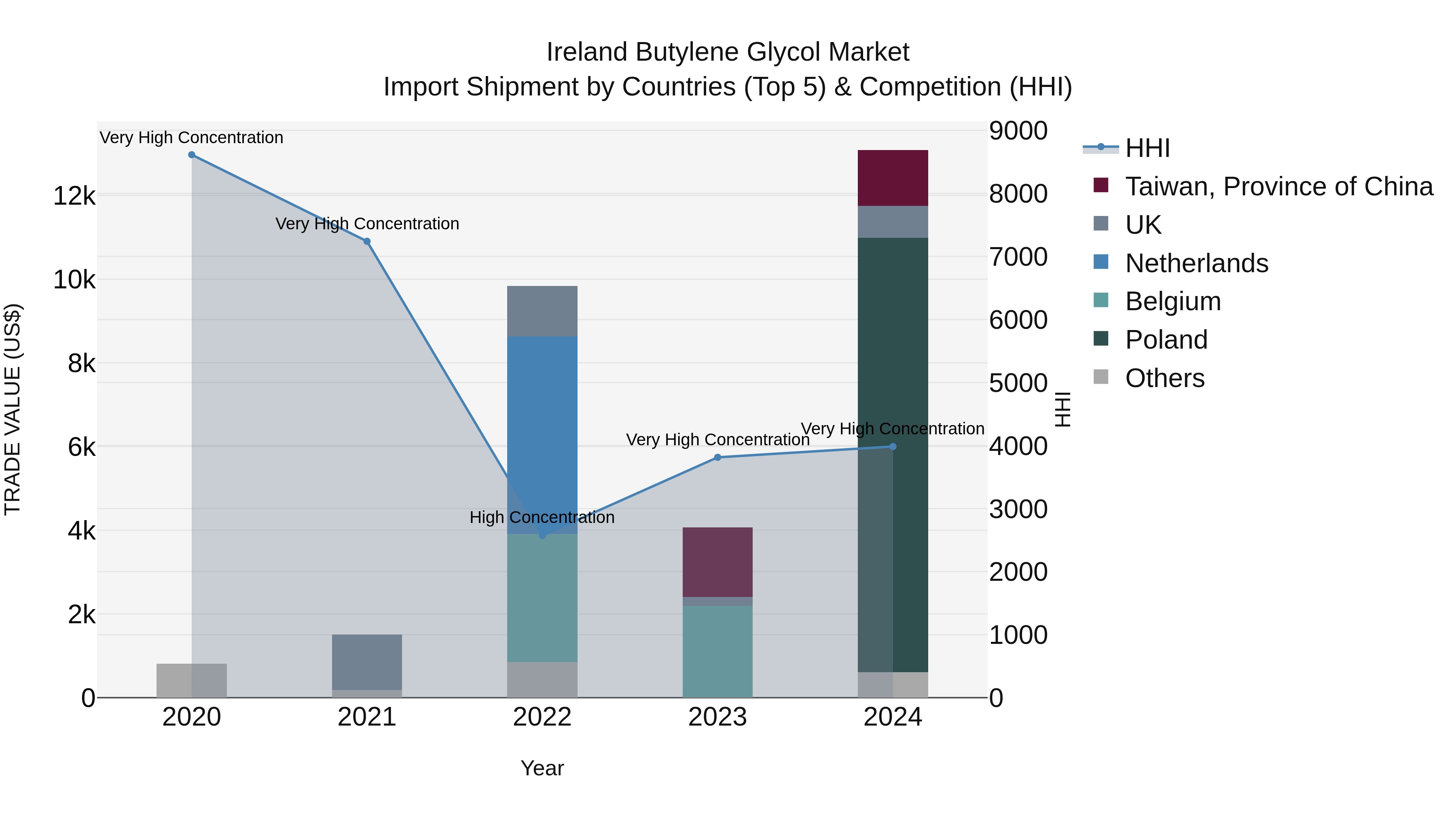Click the chart title 'Ireland Butylene Glycol Market'
This screenshot has width=1456, height=819.
[x=728, y=52]
